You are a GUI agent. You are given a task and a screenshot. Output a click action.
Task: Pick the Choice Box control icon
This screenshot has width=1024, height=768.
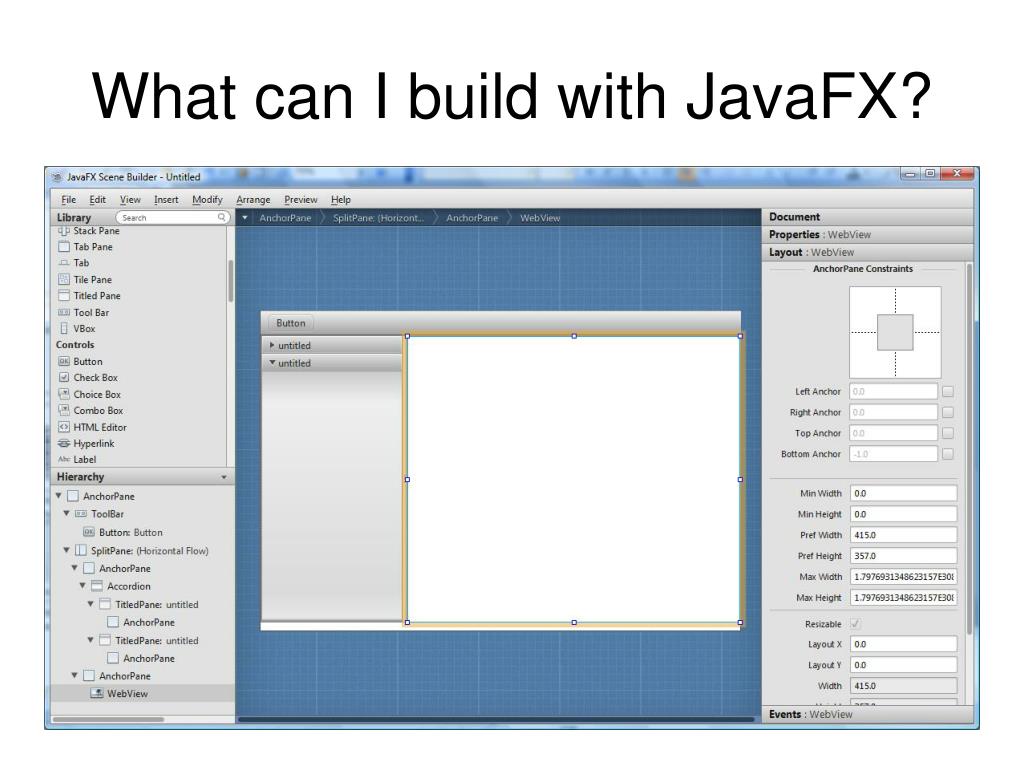point(63,394)
